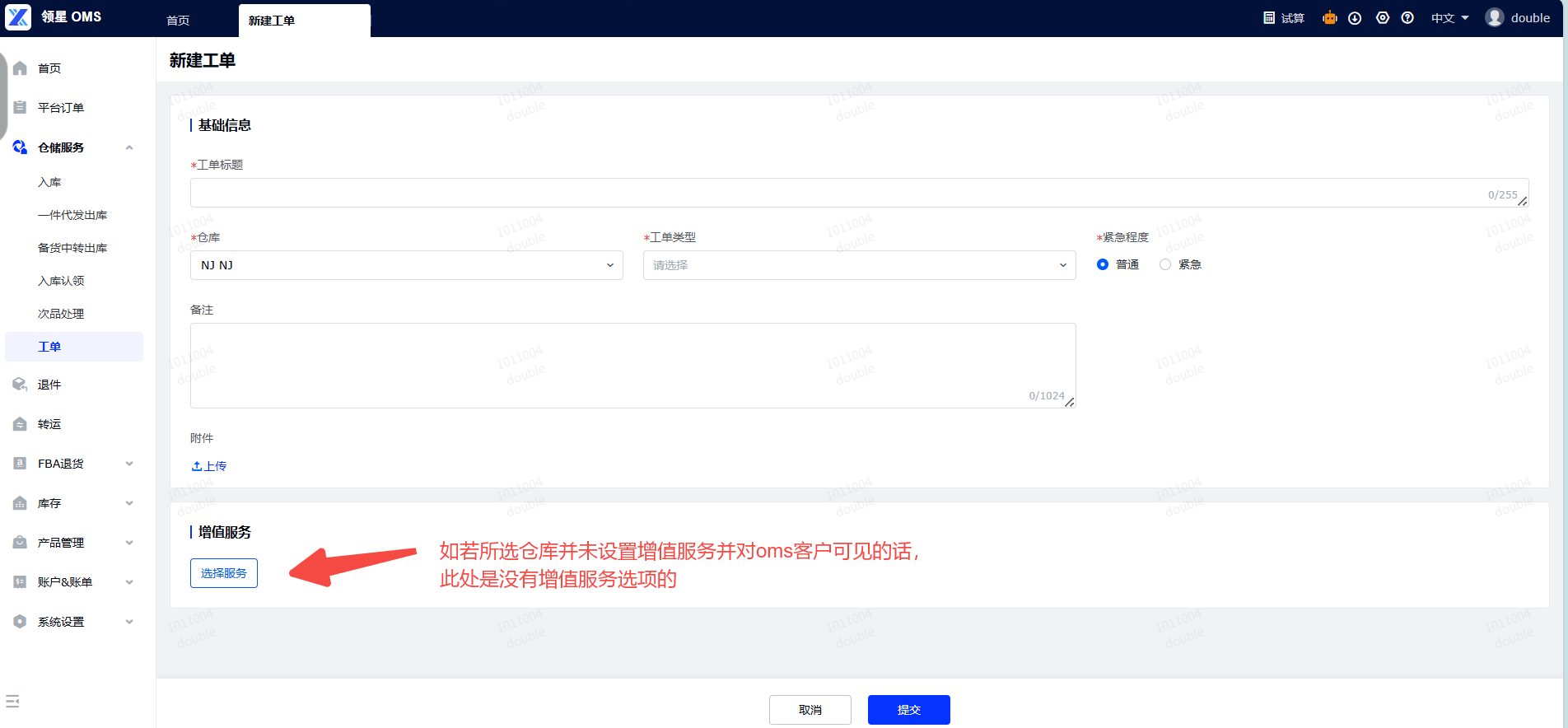Screen dimensions: 1568x728
Task: Click the 仓储服务 icon in sidebar
Action: click(21, 147)
